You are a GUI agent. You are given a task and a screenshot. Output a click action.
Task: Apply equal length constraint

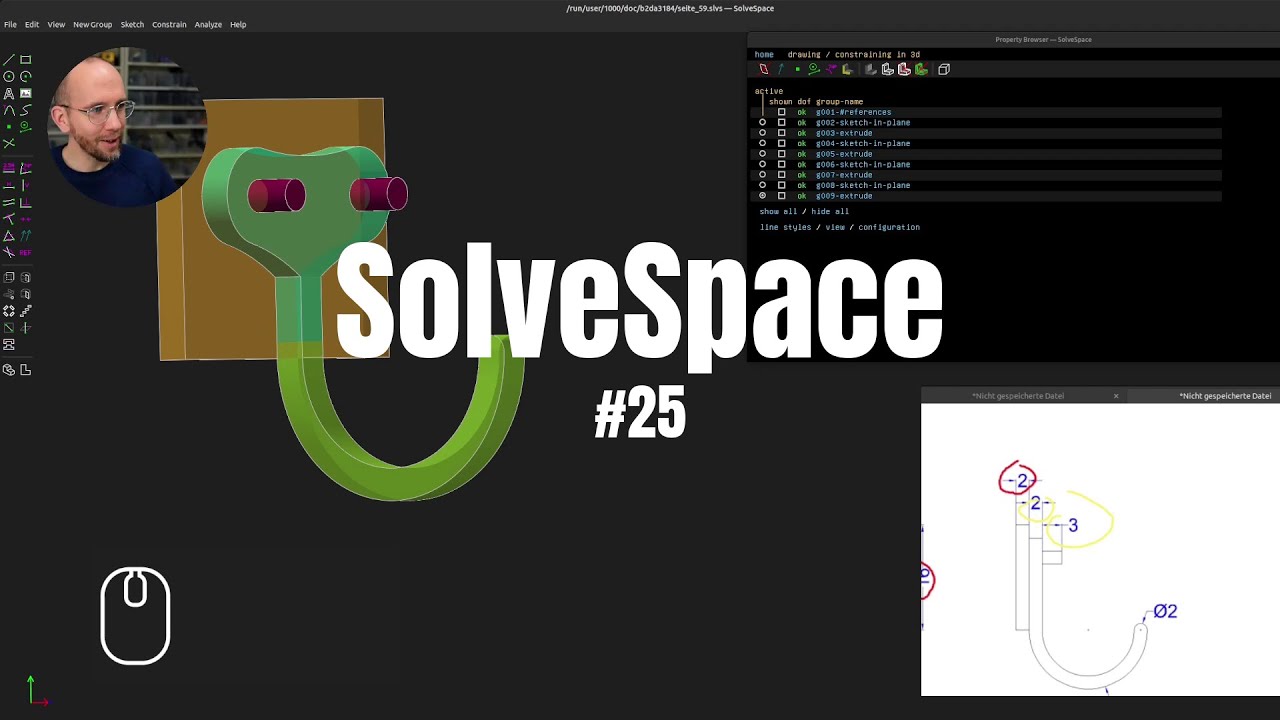click(x=9, y=235)
